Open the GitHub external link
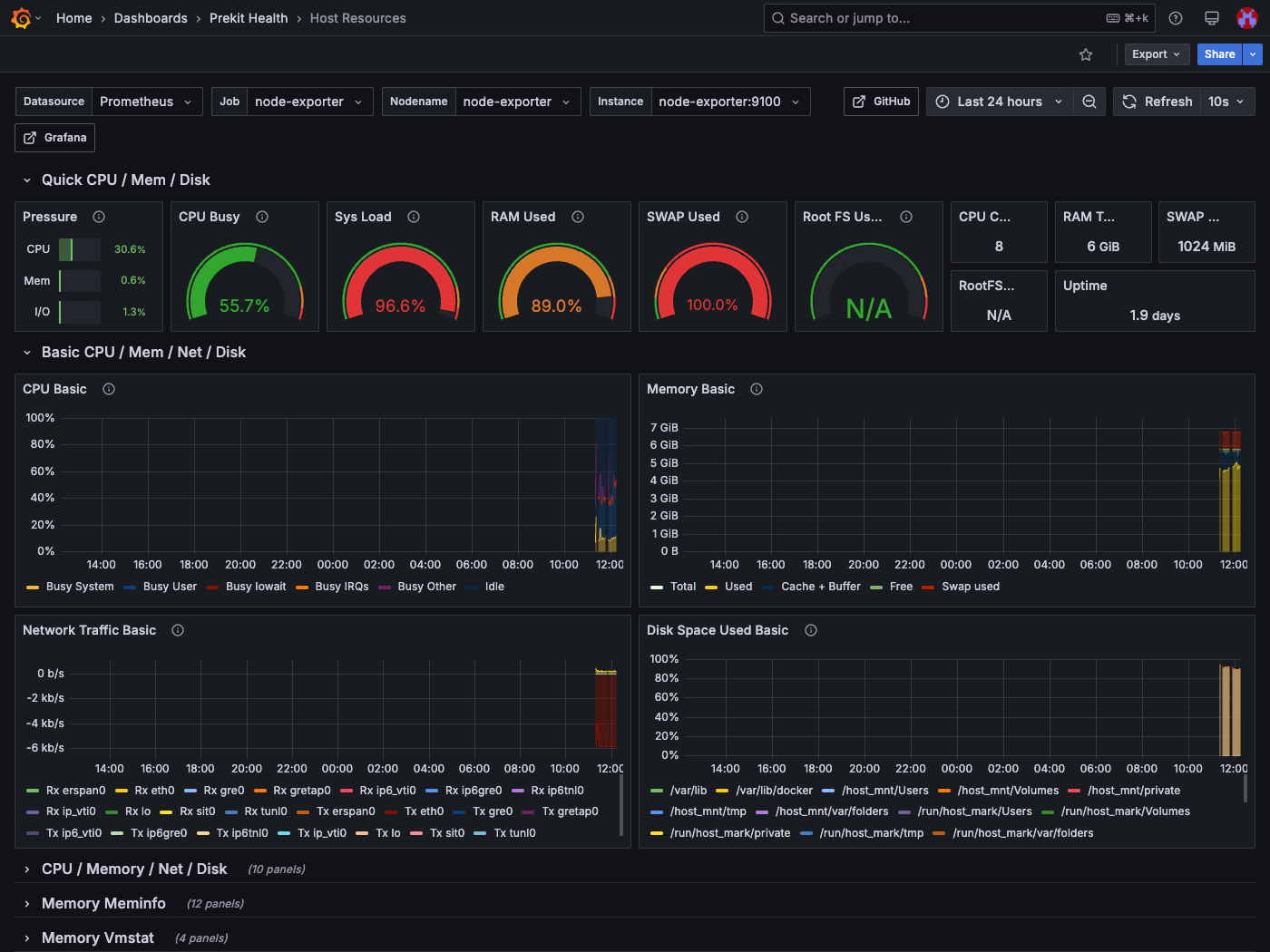Image resolution: width=1270 pixels, height=952 pixels. [881, 102]
